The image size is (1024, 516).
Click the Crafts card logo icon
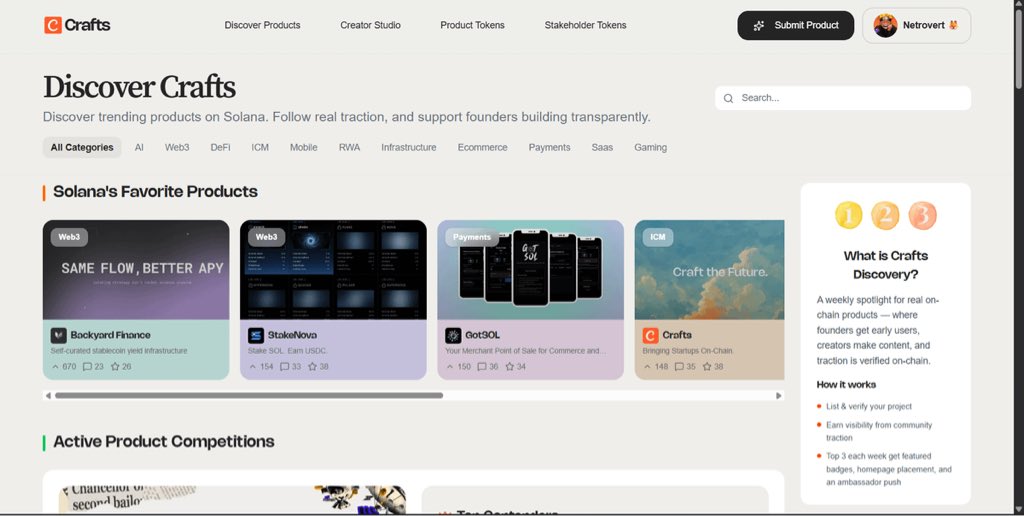tap(650, 335)
